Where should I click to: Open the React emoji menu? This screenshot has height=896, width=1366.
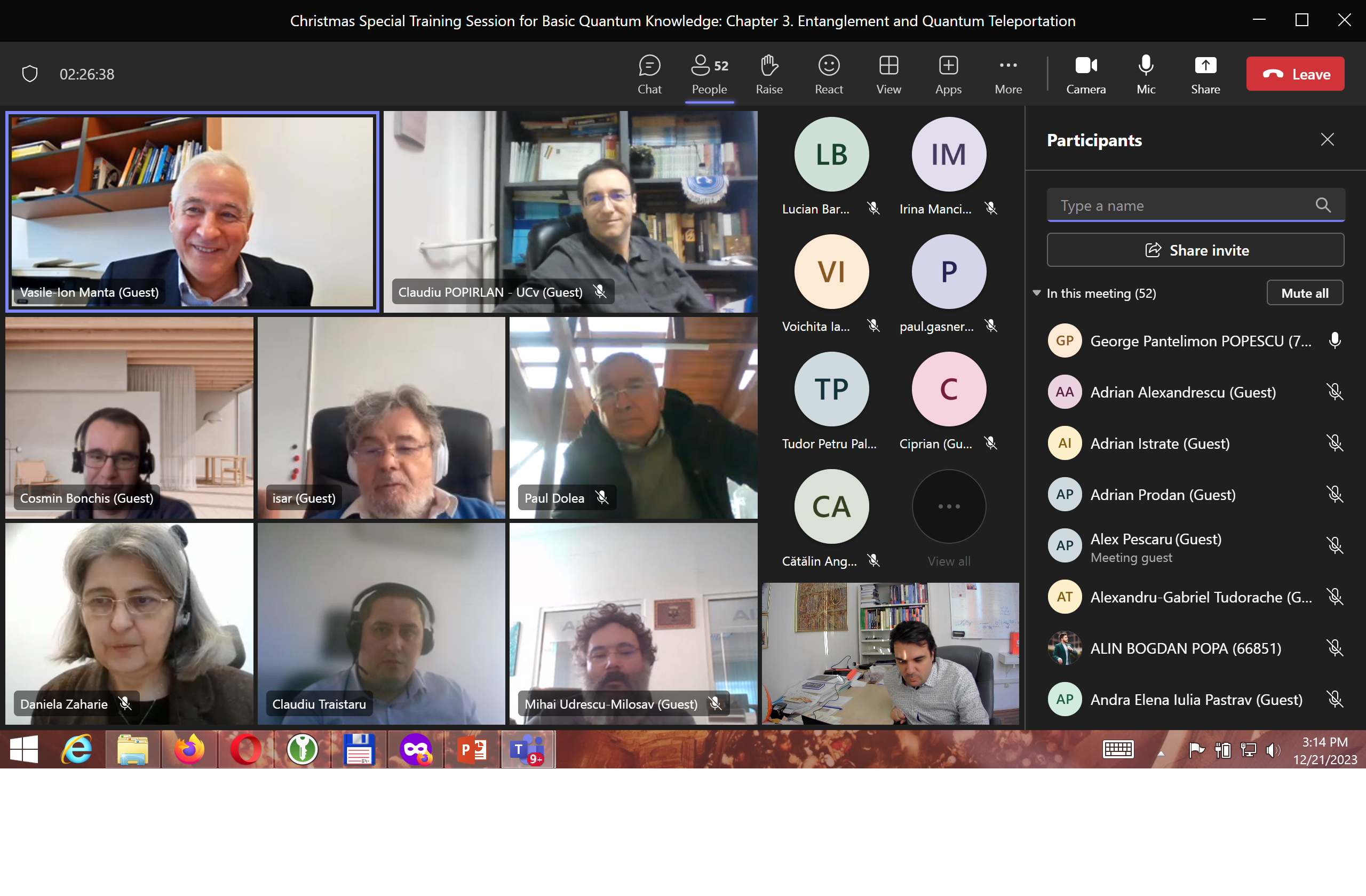pyautogui.click(x=828, y=75)
